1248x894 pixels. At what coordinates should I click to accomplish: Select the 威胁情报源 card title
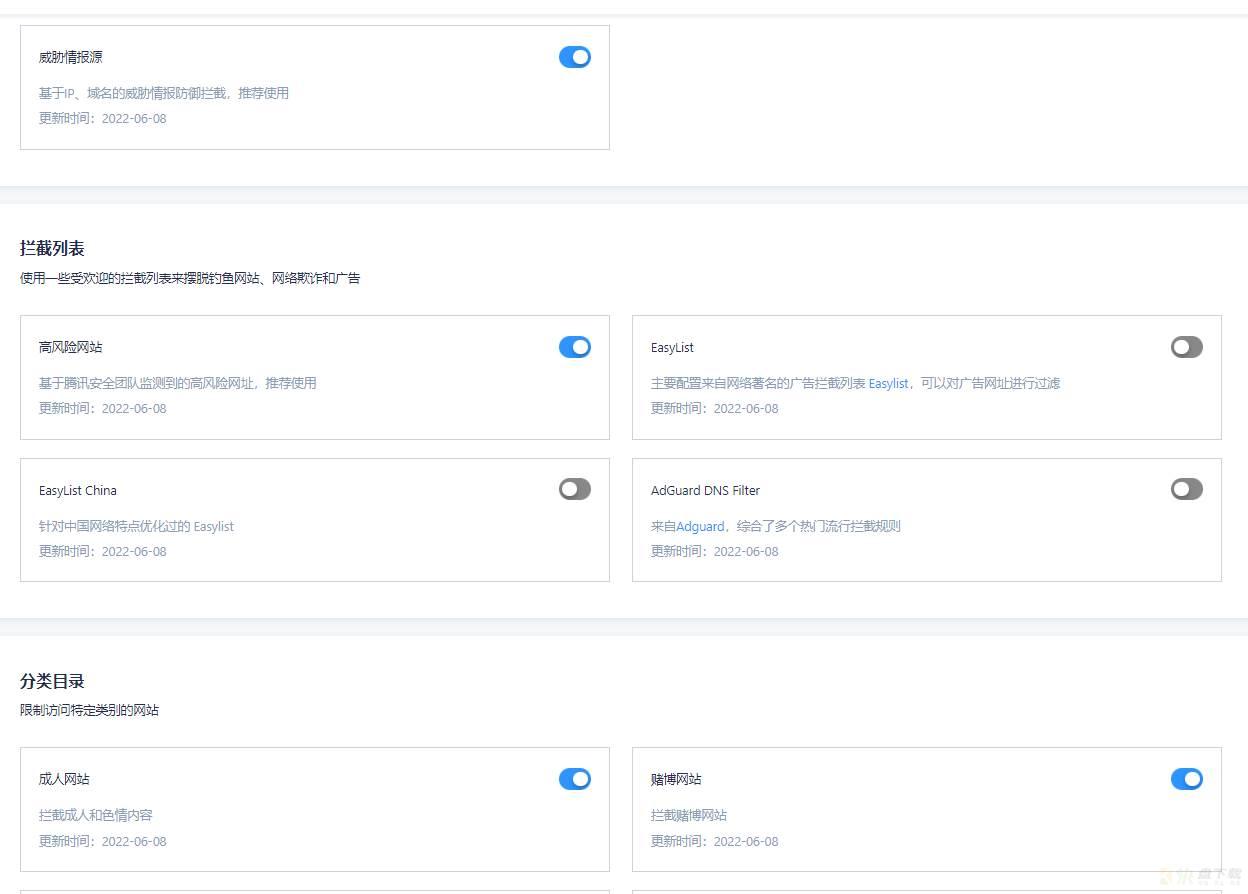pos(71,57)
